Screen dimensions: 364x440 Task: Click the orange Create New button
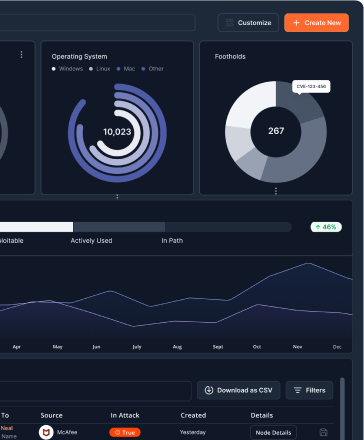point(316,23)
